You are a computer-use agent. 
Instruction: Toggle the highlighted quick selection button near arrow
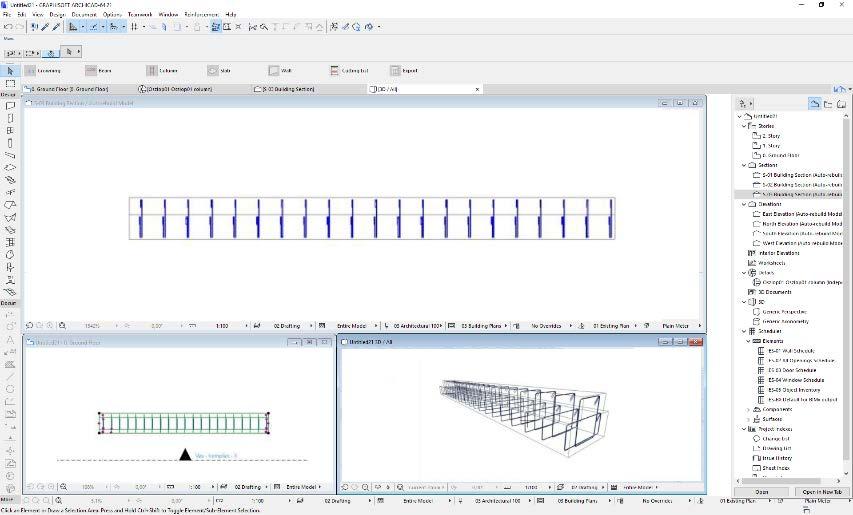[x=51, y=53]
